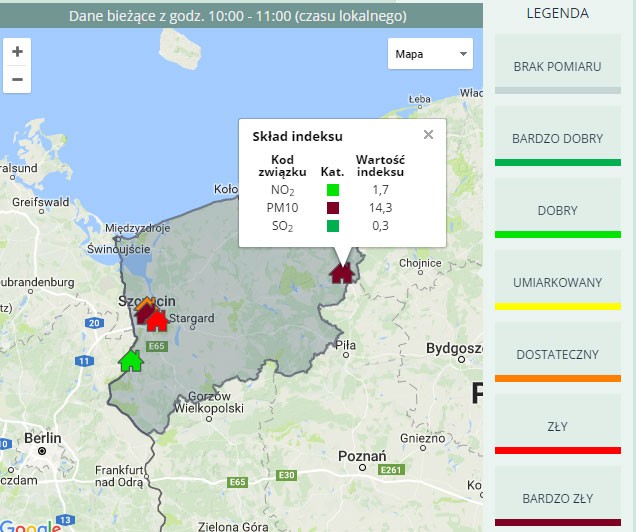Click the dark red house marker below popup

[342, 272]
